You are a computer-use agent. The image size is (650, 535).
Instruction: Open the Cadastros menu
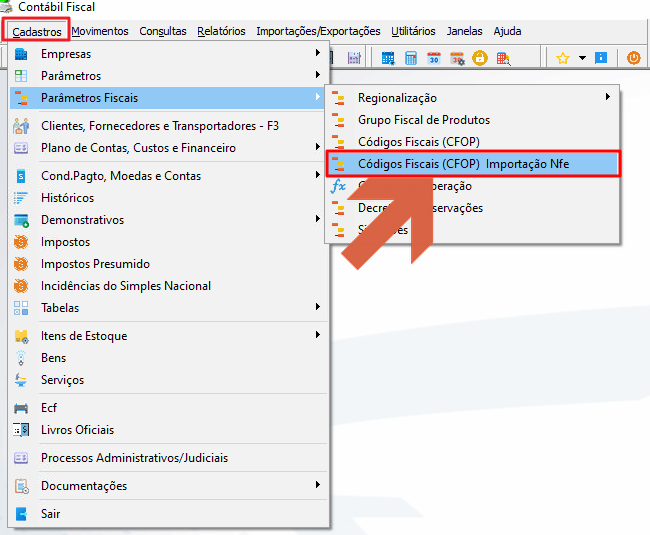click(x=36, y=31)
